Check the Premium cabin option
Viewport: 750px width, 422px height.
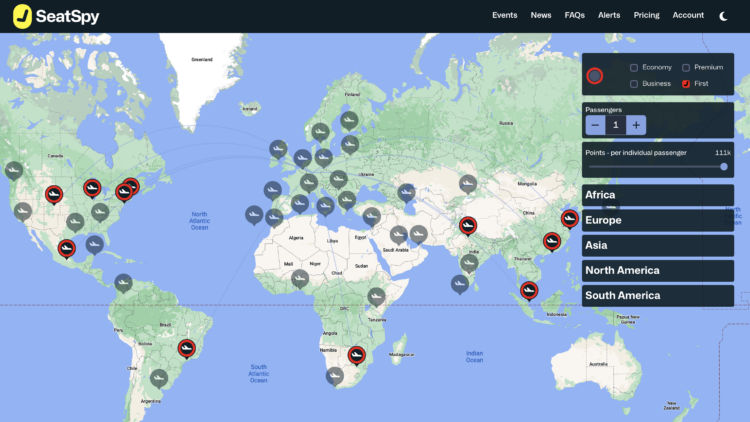(x=686, y=67)
